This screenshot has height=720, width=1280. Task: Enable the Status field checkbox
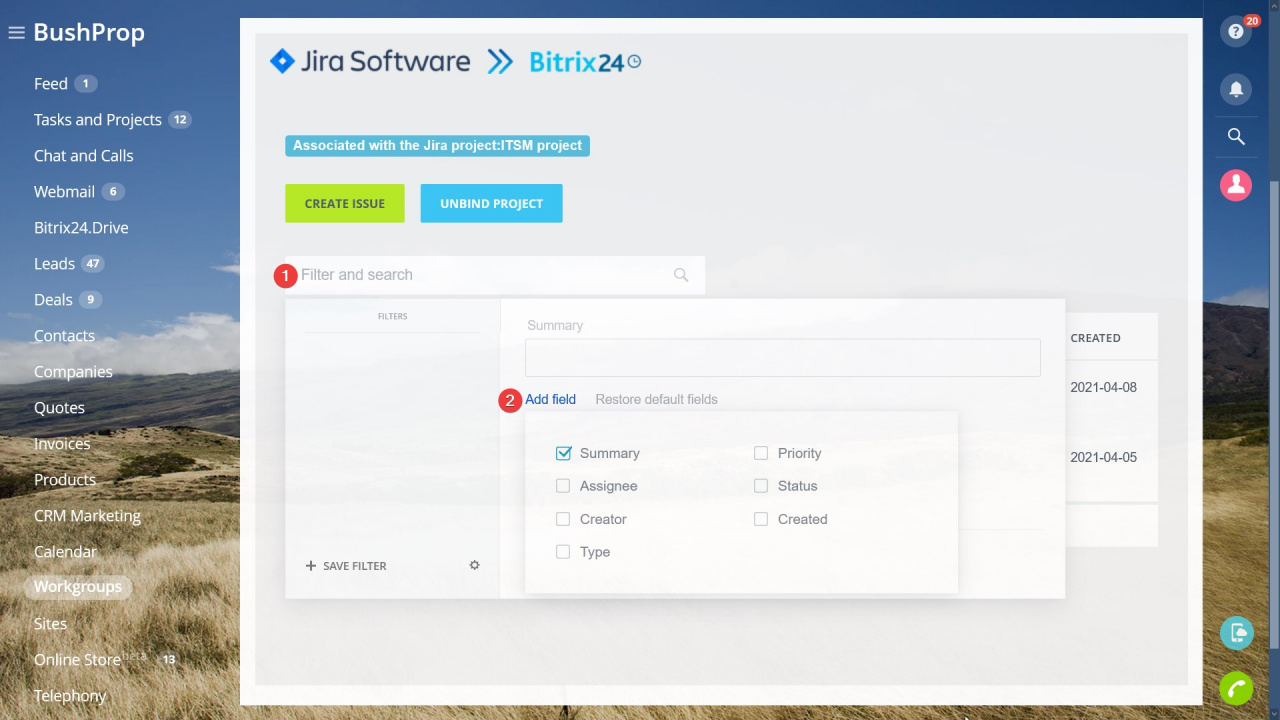click(761, 486)
